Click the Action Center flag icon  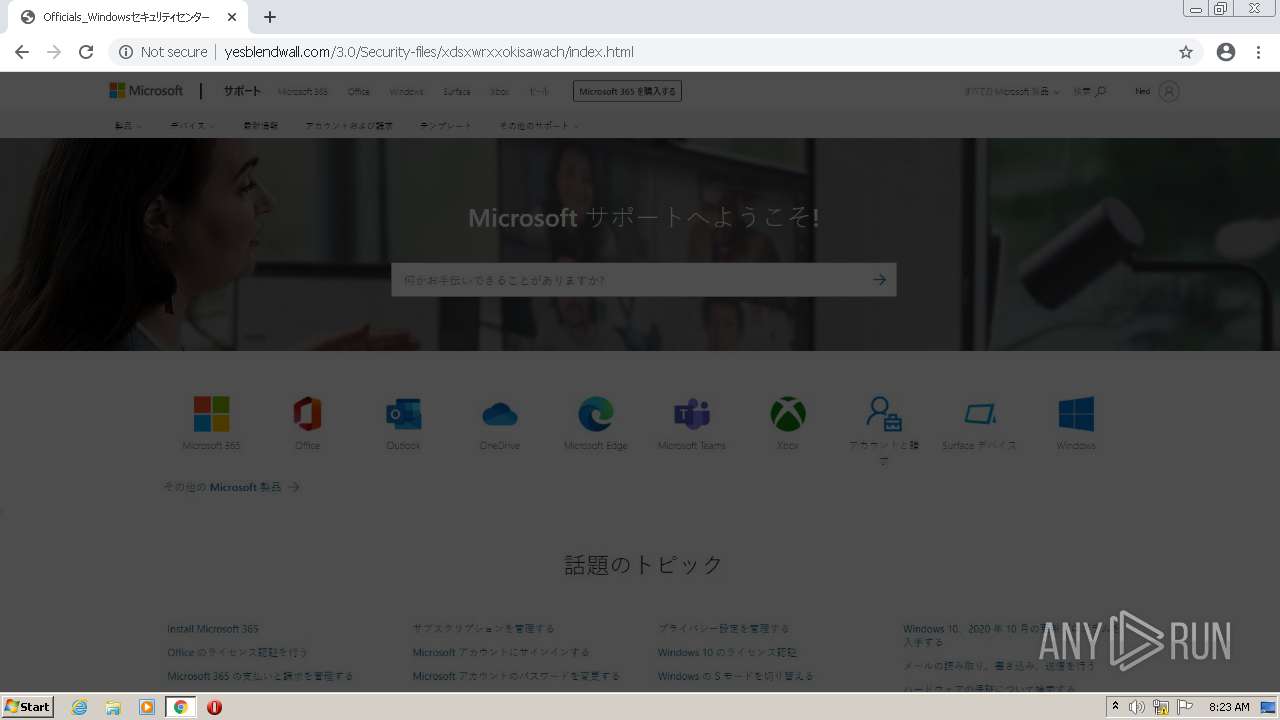click(1185, 707)
